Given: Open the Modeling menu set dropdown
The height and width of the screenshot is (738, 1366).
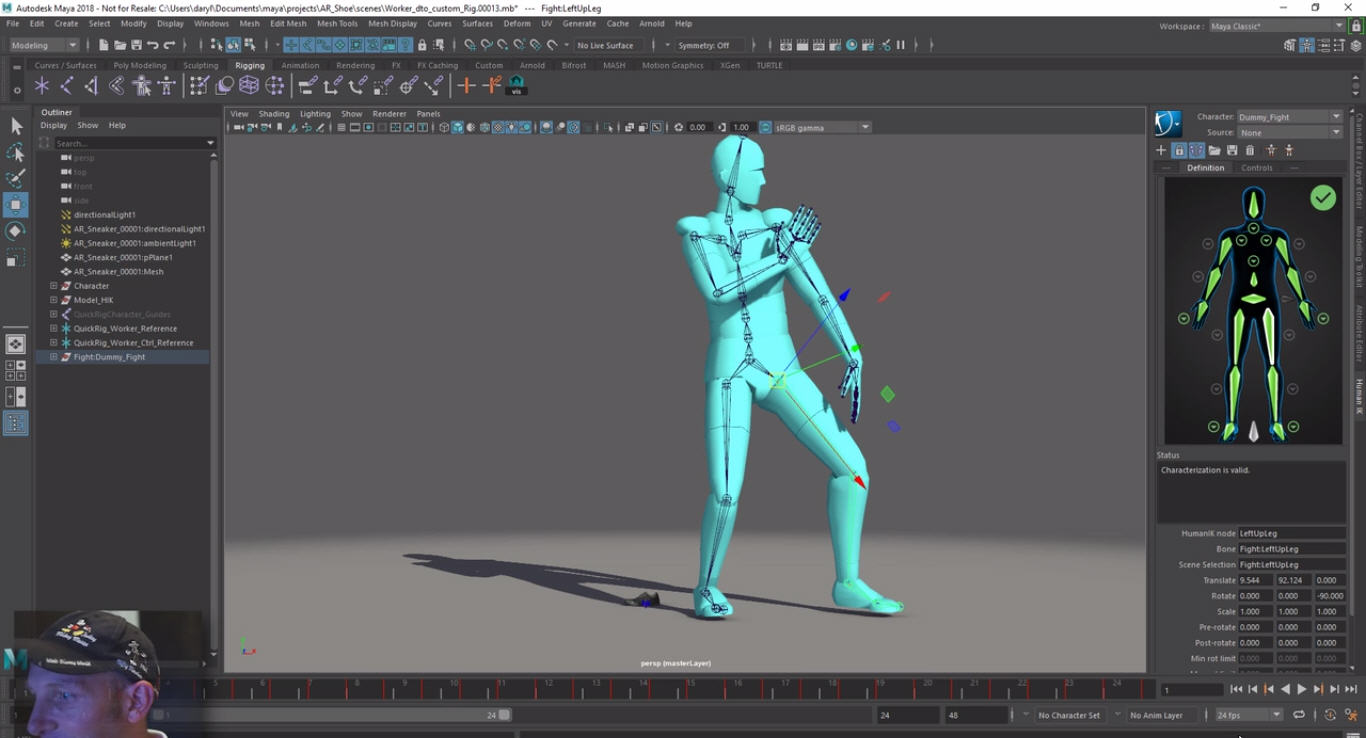Looking at the screenshot, I should click(x=44, y=45).
